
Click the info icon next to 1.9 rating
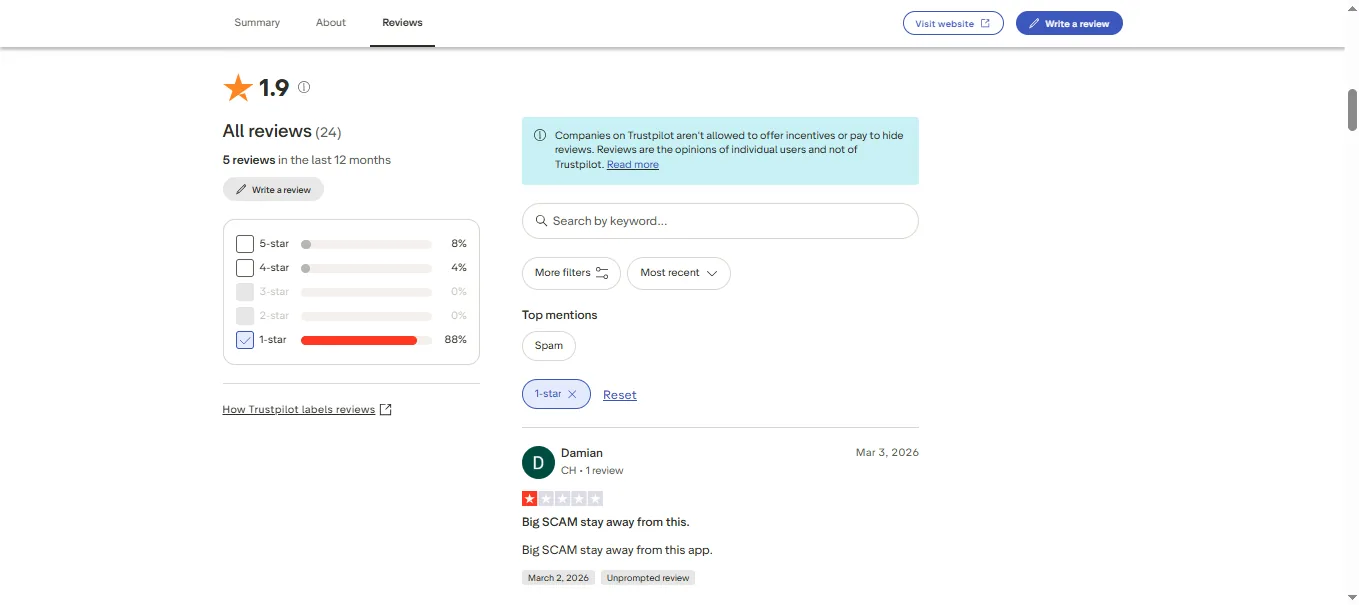(304, 87)
